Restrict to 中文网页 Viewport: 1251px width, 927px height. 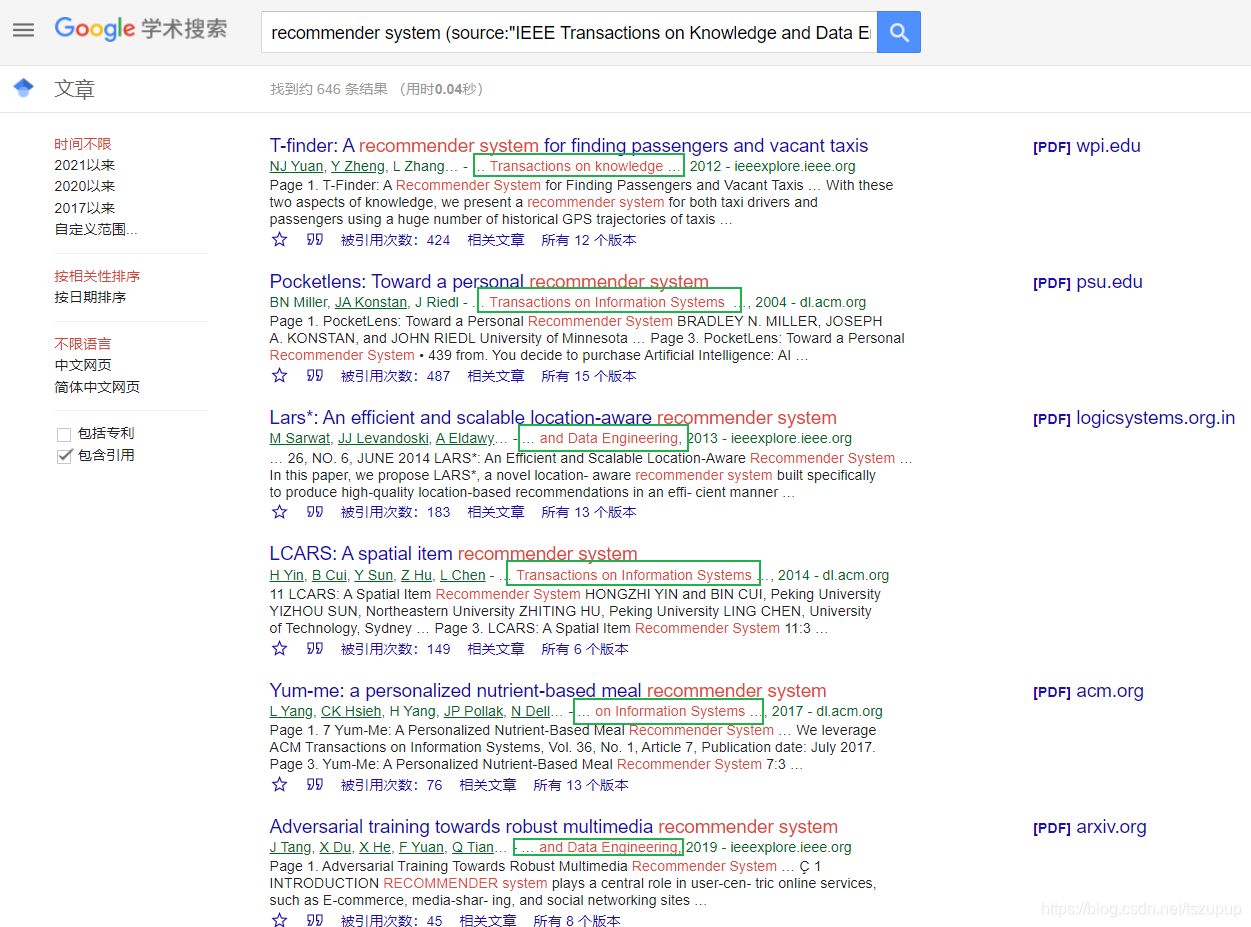[83, 365]
